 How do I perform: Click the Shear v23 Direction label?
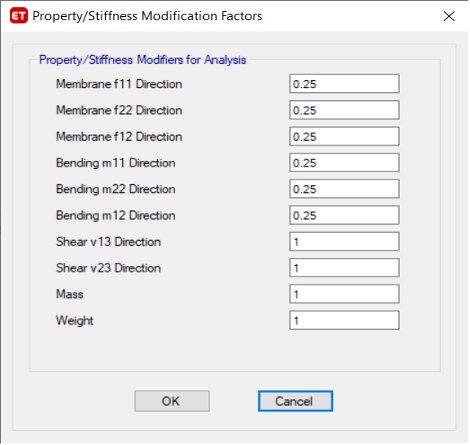pyautogui.click(x=108, y=268)
